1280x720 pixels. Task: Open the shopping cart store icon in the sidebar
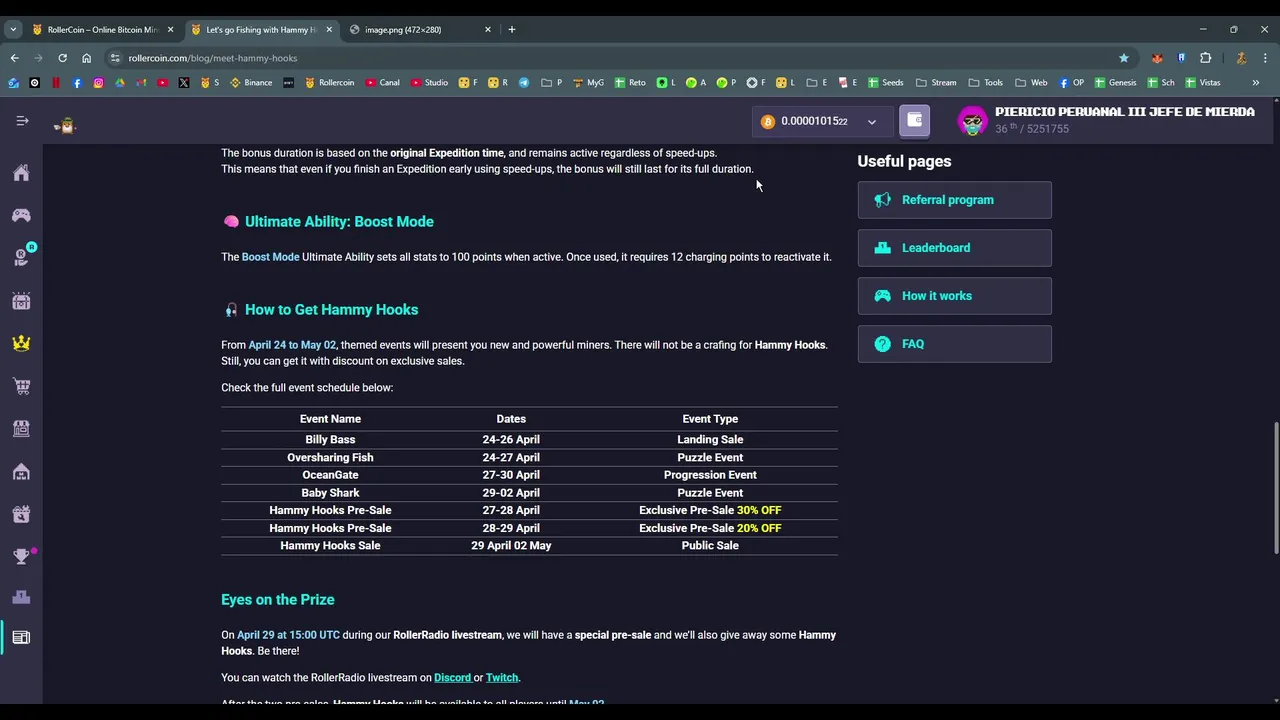21,386
